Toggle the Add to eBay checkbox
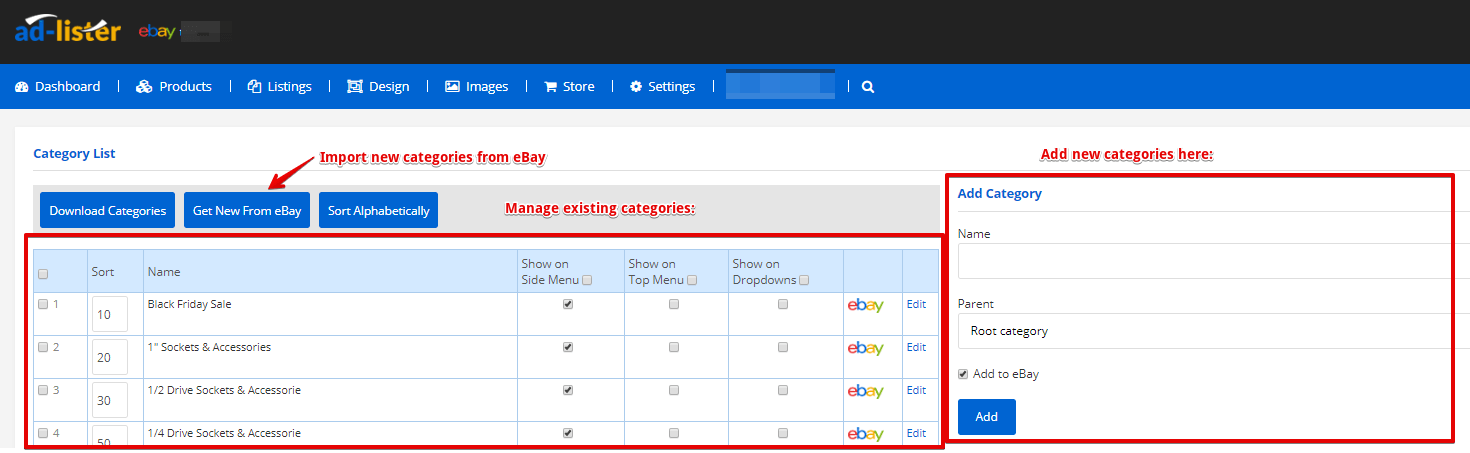The image size is (1470, 453). tap(963, 374)
